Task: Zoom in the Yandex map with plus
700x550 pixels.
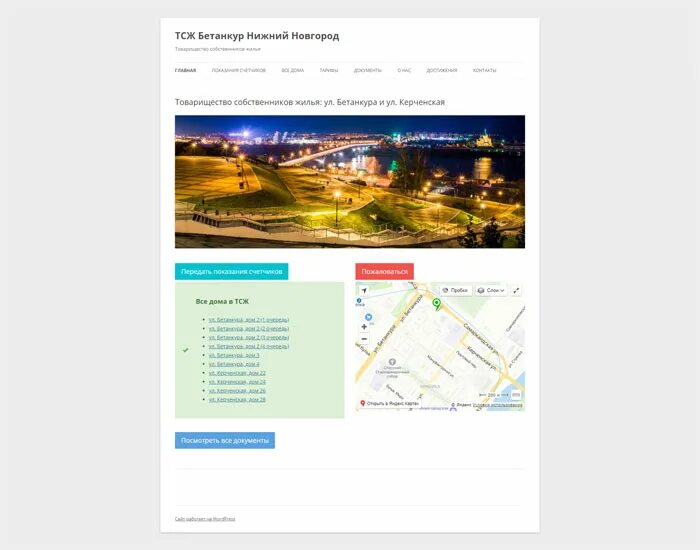Action: pyautogui.click(x=364, y=327)
